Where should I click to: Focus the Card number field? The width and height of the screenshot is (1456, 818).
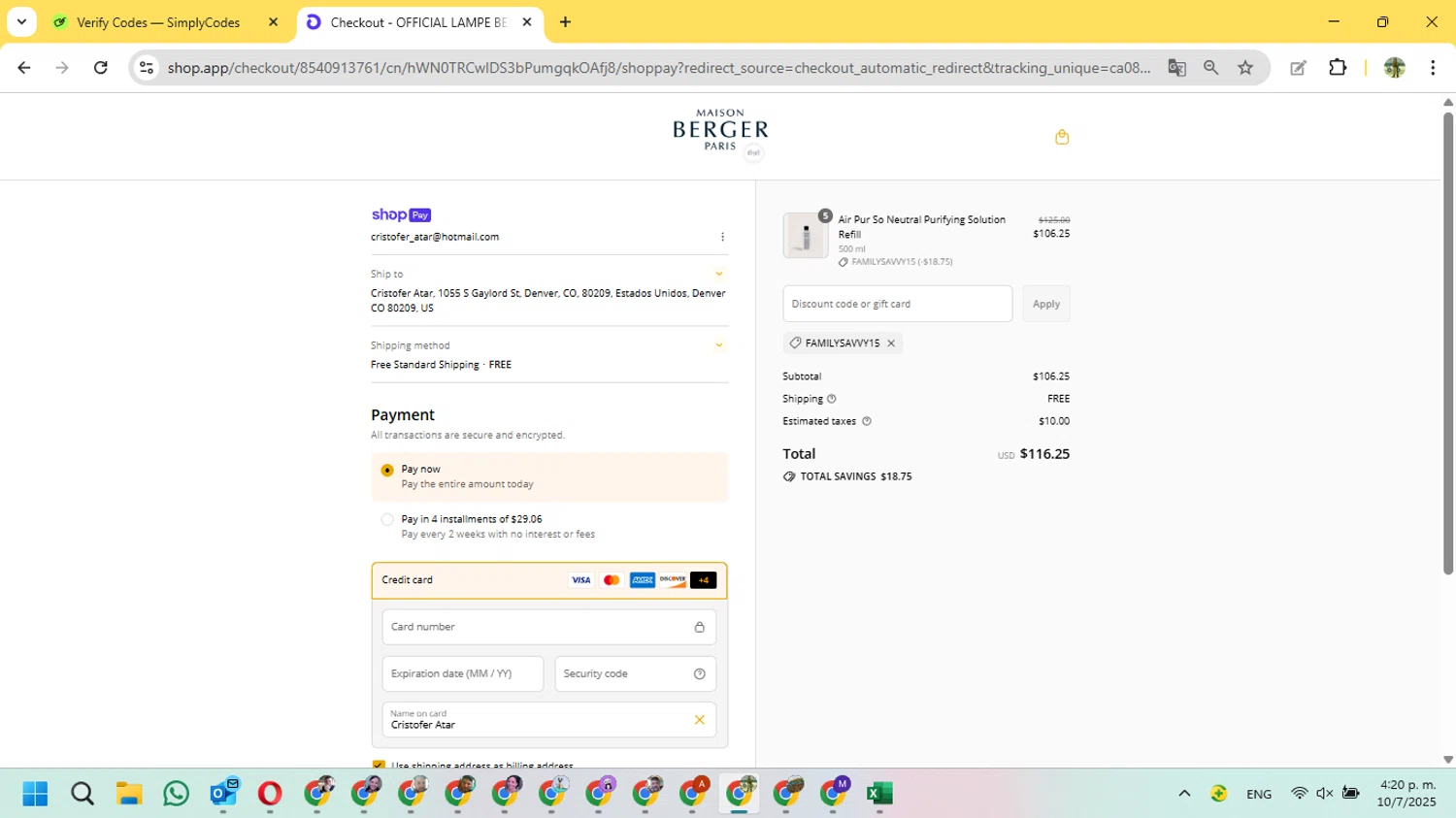pyautogui.click(x=549, y=627)
